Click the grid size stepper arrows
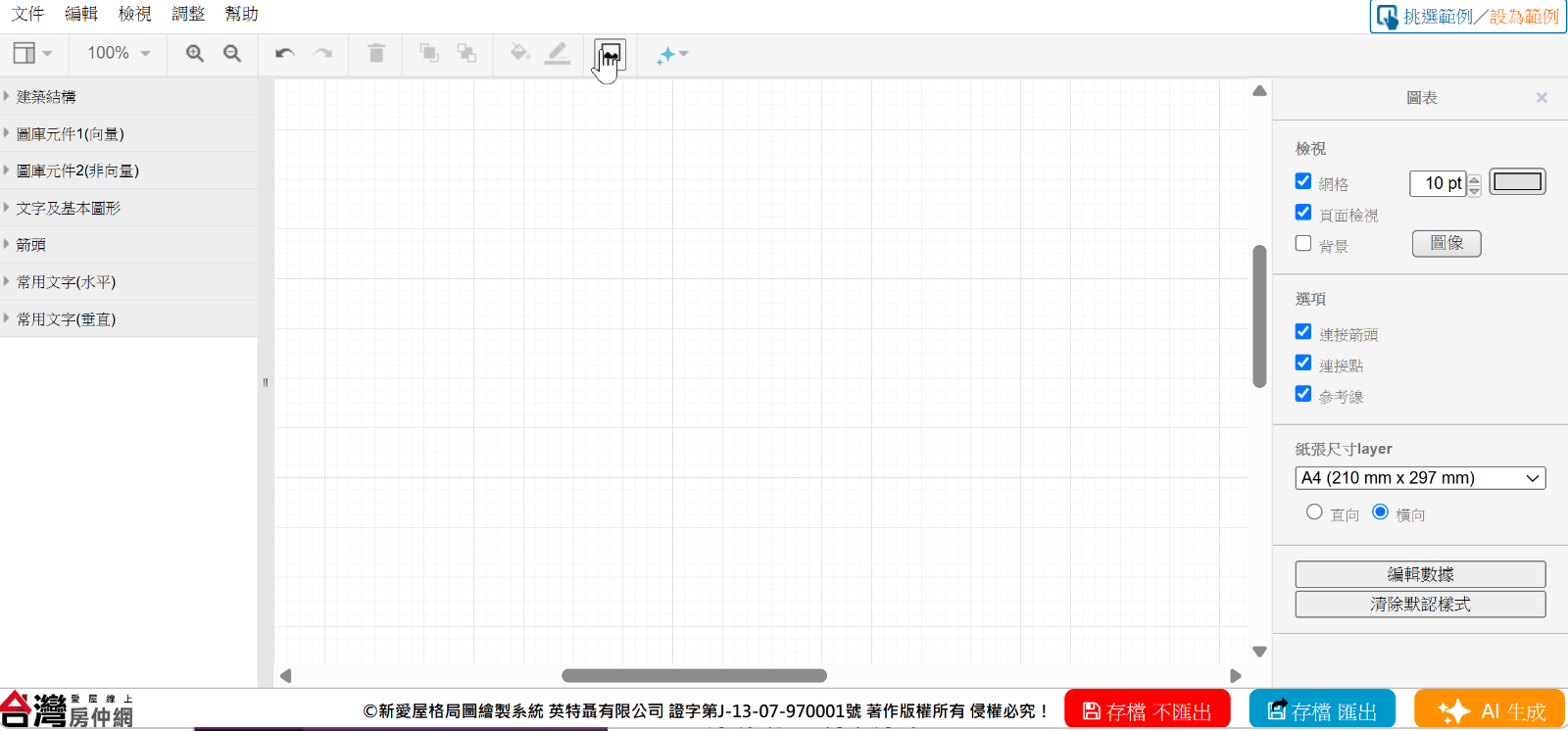Screen dimensions: 1568x731 pos(1474,184)
